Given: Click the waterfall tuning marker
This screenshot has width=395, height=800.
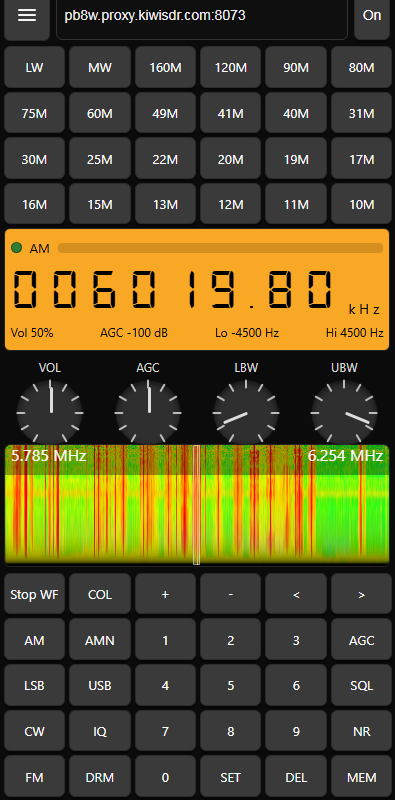Looking at the screenshot, I should [196, 505].
